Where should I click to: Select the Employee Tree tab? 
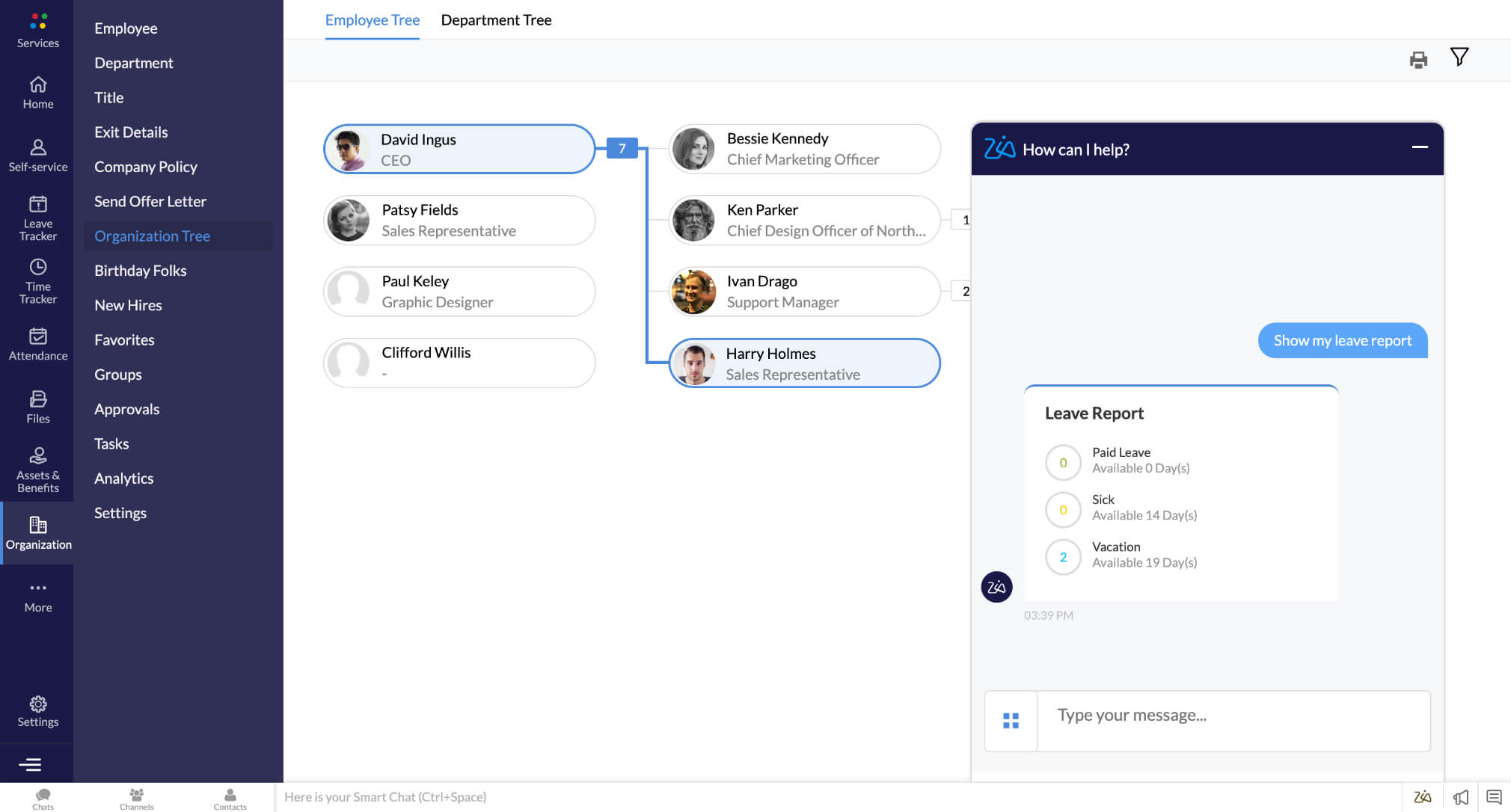point(372,19)
